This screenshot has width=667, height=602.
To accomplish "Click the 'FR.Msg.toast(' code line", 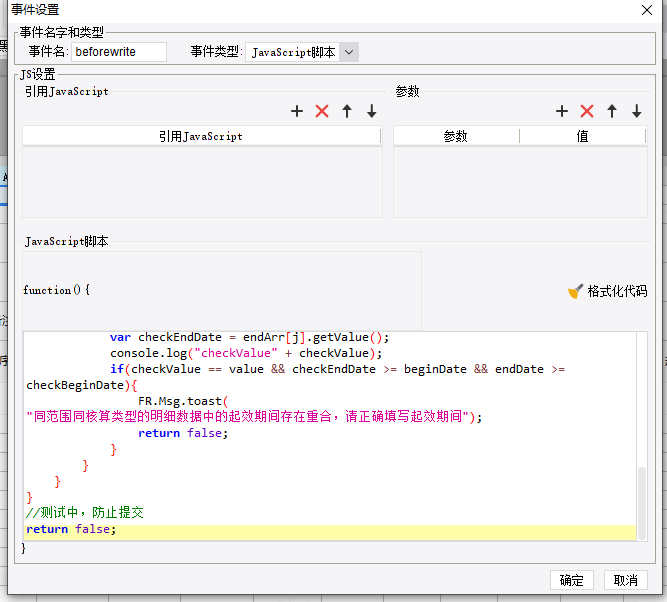I will coord(183,401).
